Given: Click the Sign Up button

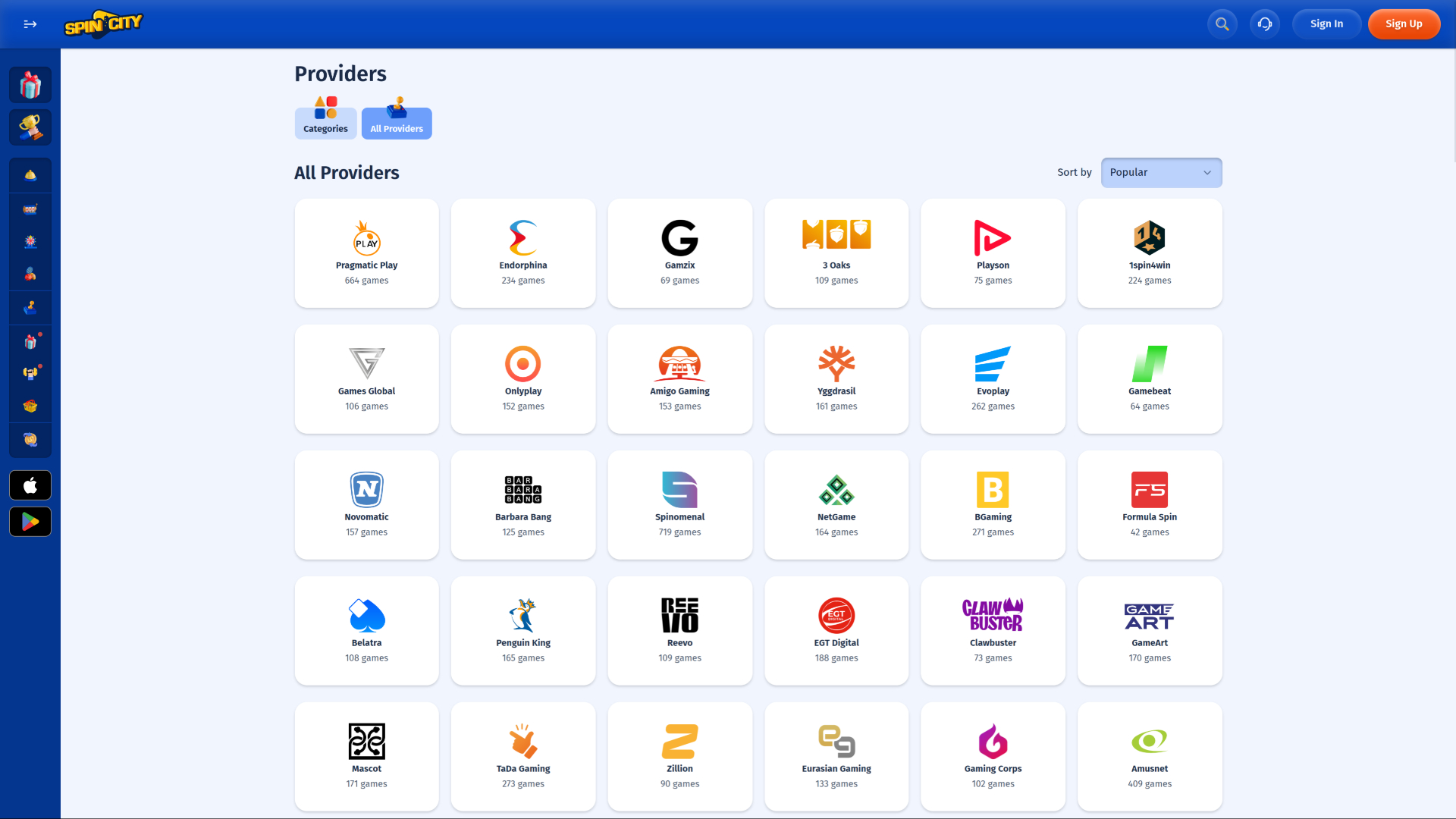Looking at the screenshot, I should click(1404, 24).
